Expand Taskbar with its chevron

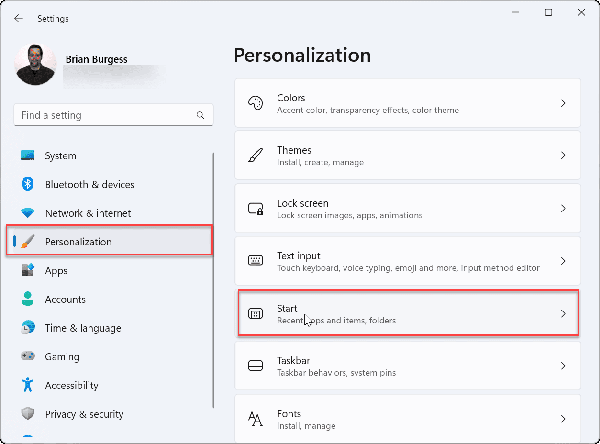(563, 366)
